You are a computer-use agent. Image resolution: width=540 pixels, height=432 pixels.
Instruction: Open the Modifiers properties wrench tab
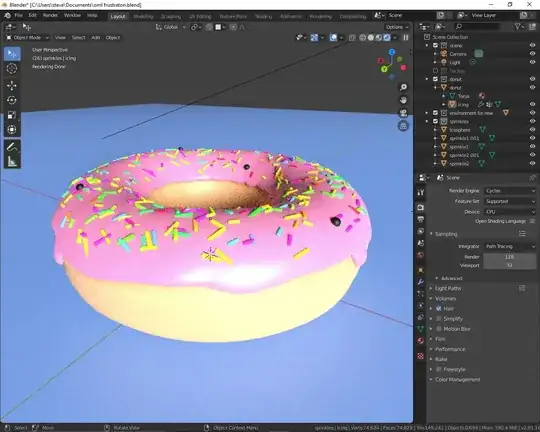(x=420, y=282)
